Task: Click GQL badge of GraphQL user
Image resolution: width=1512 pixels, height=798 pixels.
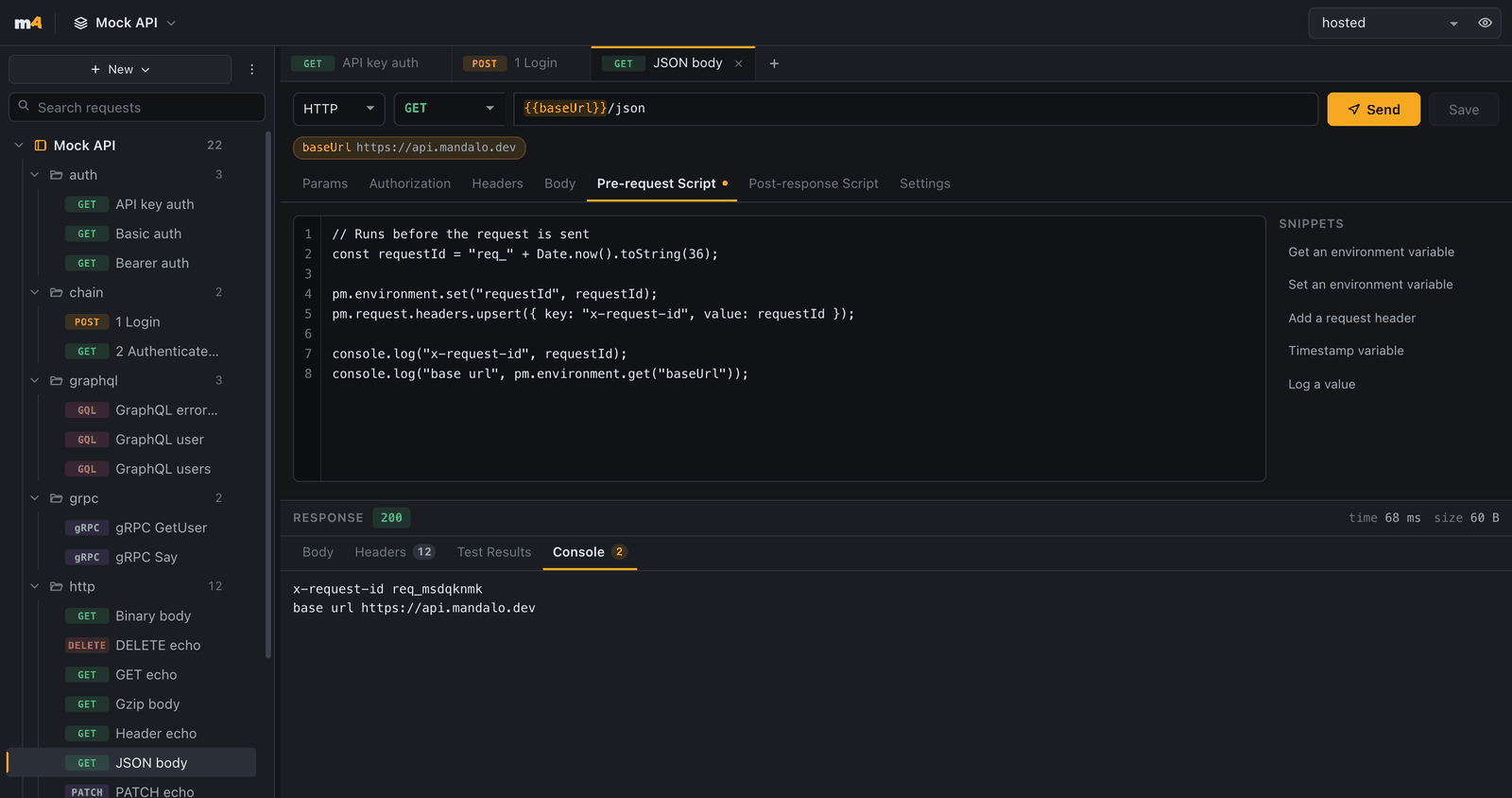Action: [x=87, y=440]
